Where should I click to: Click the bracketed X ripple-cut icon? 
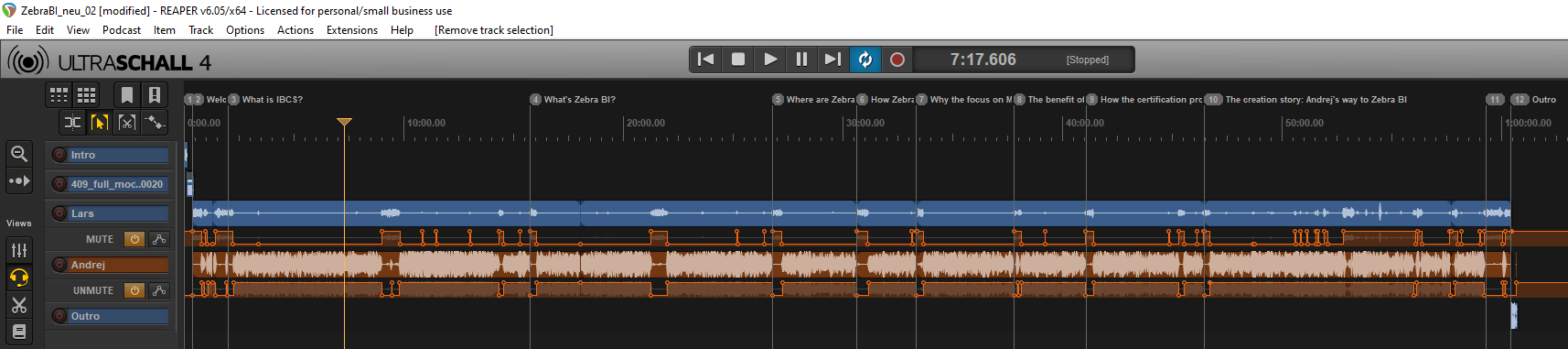(127, 122)
